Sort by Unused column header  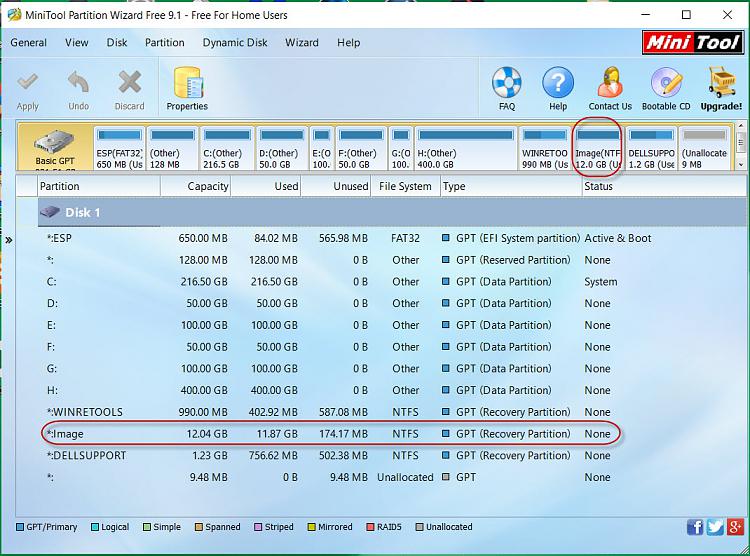click(336, 186)
